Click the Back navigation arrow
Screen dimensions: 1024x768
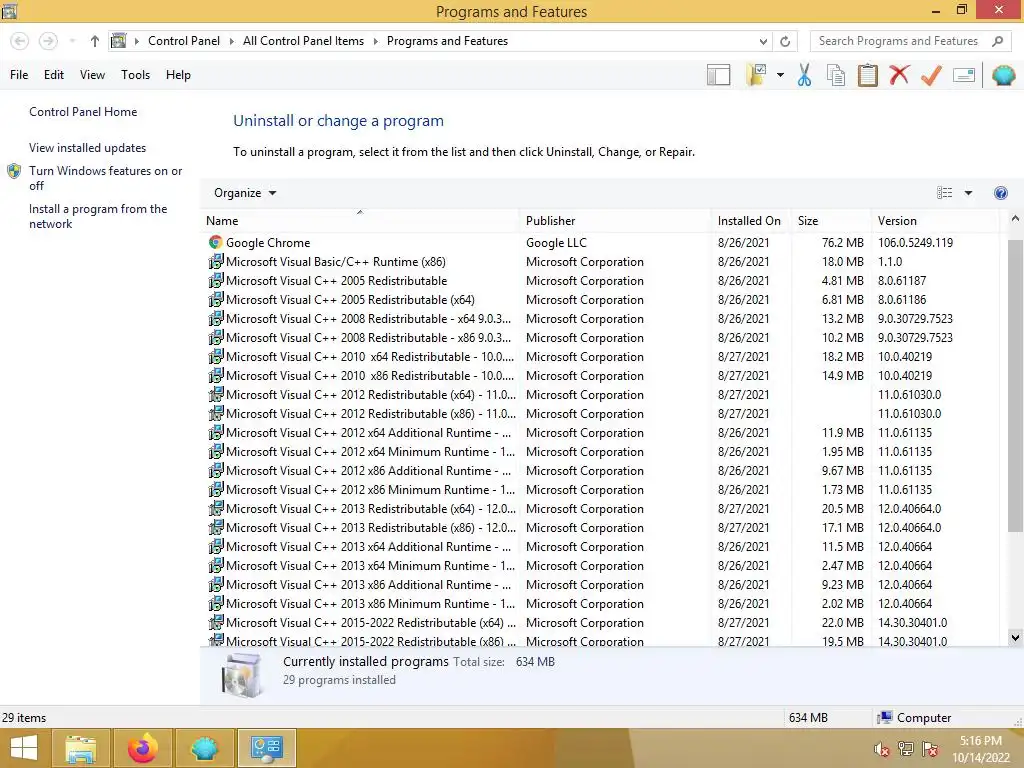tap(20, 41)
